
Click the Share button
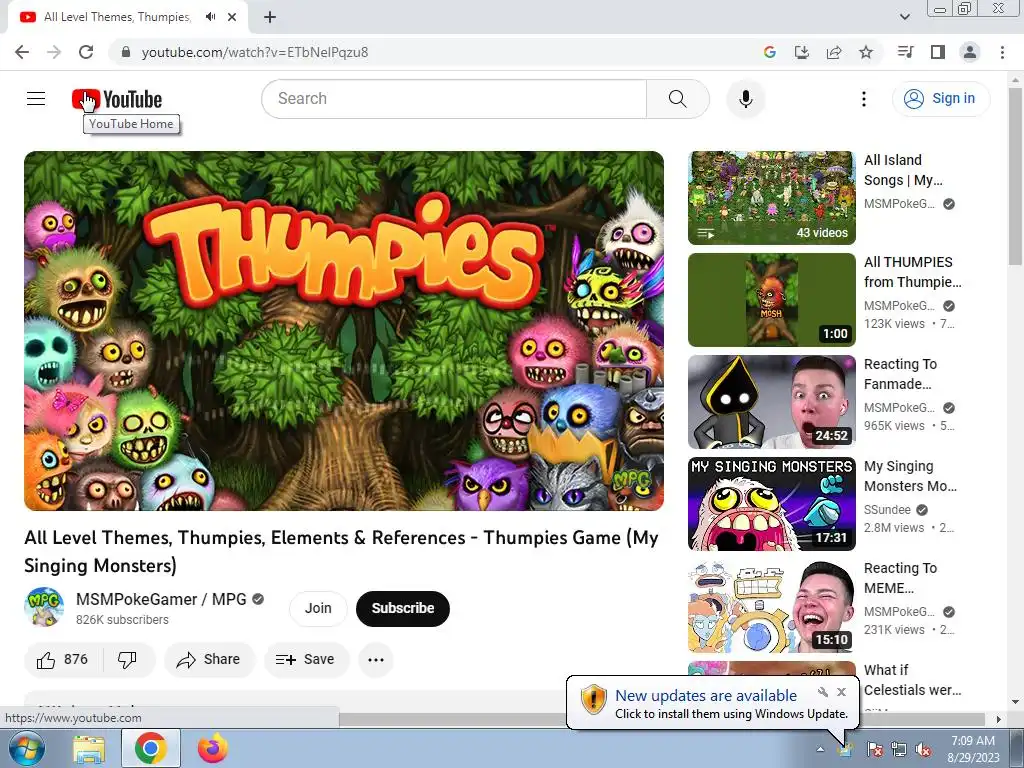click(209, 660)
